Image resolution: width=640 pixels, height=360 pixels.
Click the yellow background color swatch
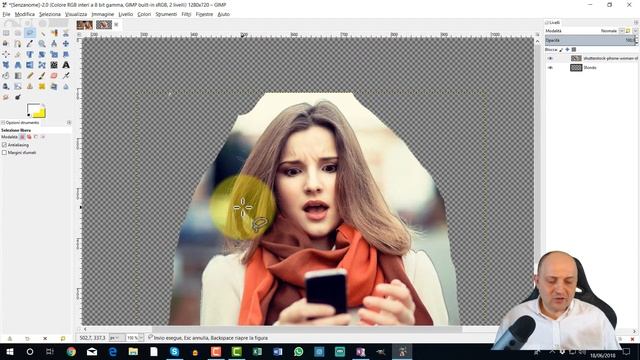pos(40,112)
